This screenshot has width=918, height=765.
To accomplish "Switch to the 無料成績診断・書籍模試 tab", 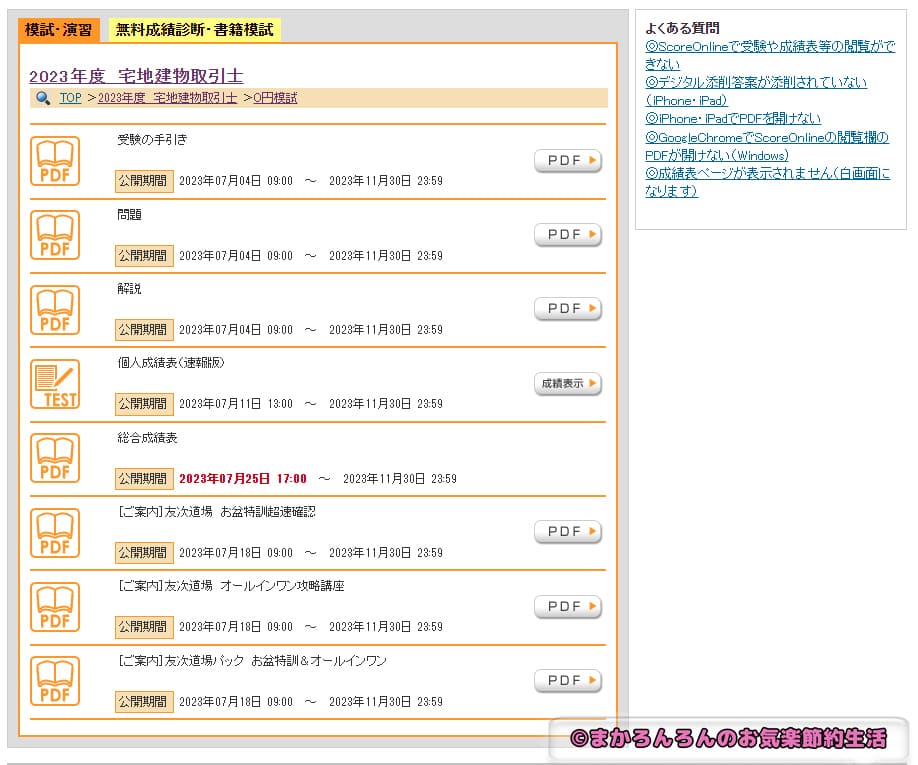I will pos(194,30).
